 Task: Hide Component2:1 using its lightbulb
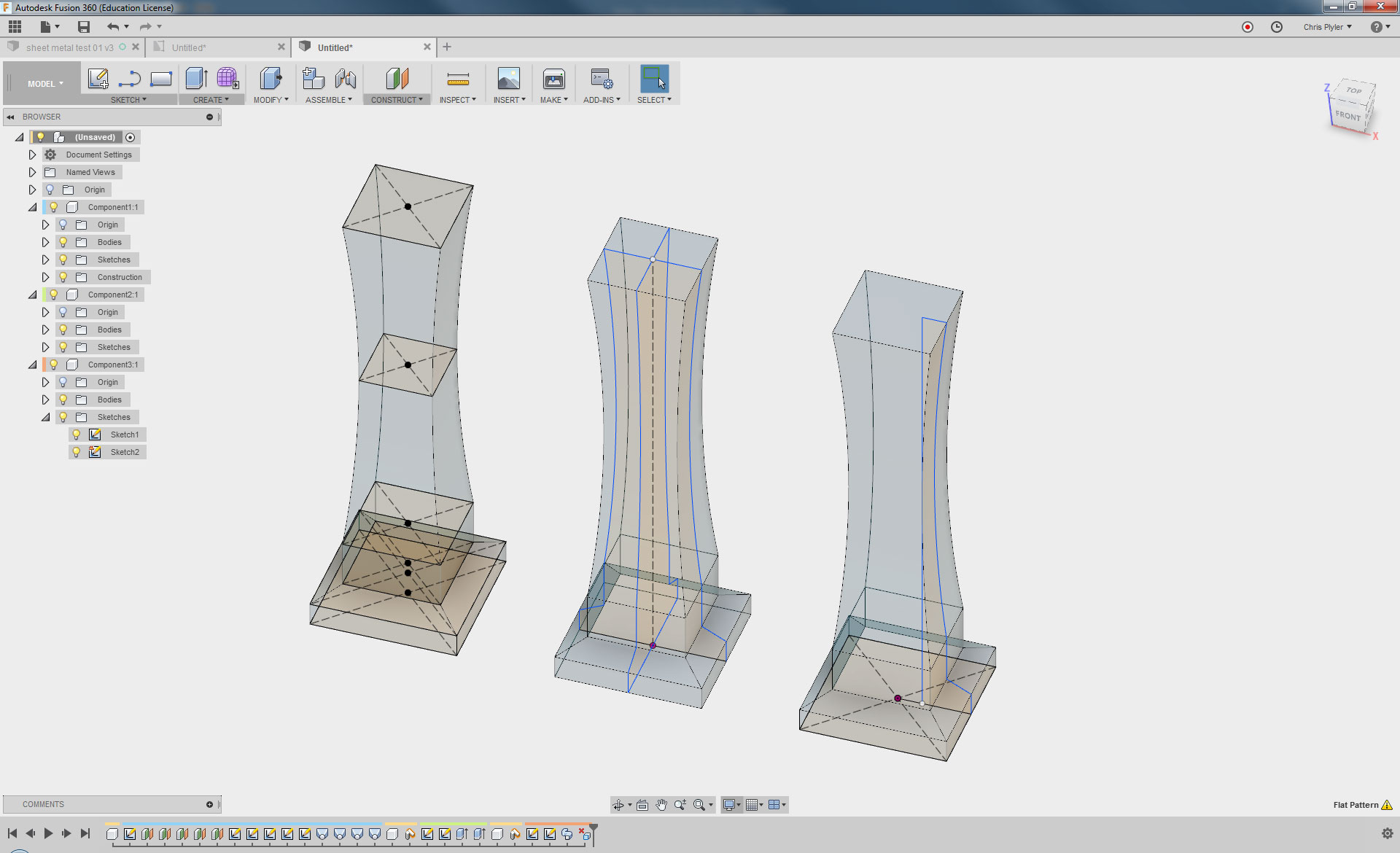[53, 295]
